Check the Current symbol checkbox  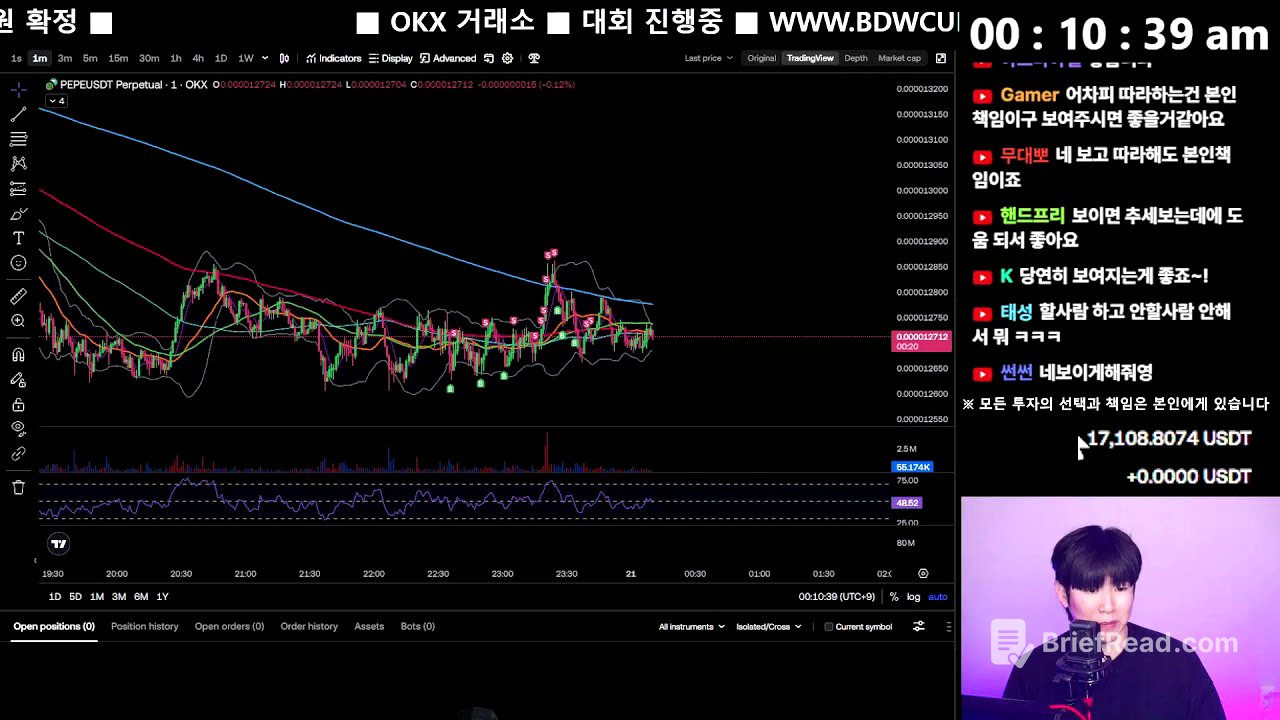click(828, 627)
